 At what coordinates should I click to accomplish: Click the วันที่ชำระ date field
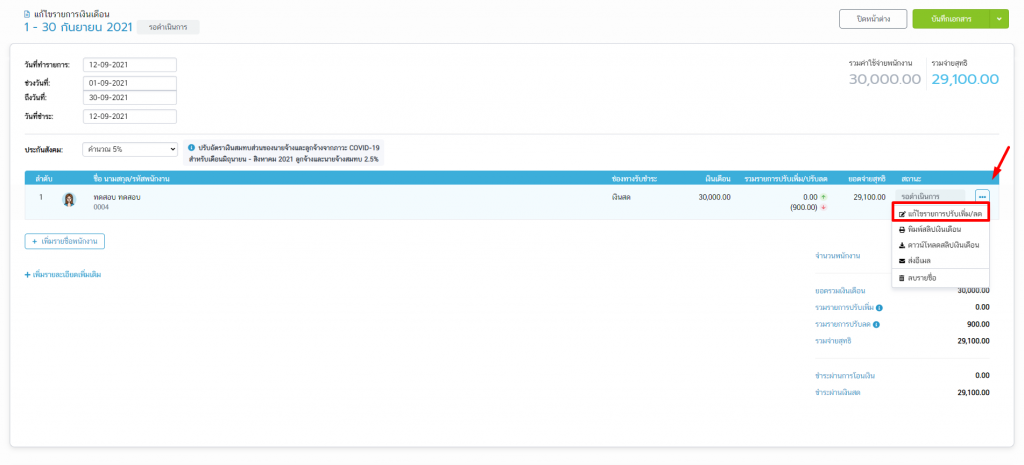(130, 117)
